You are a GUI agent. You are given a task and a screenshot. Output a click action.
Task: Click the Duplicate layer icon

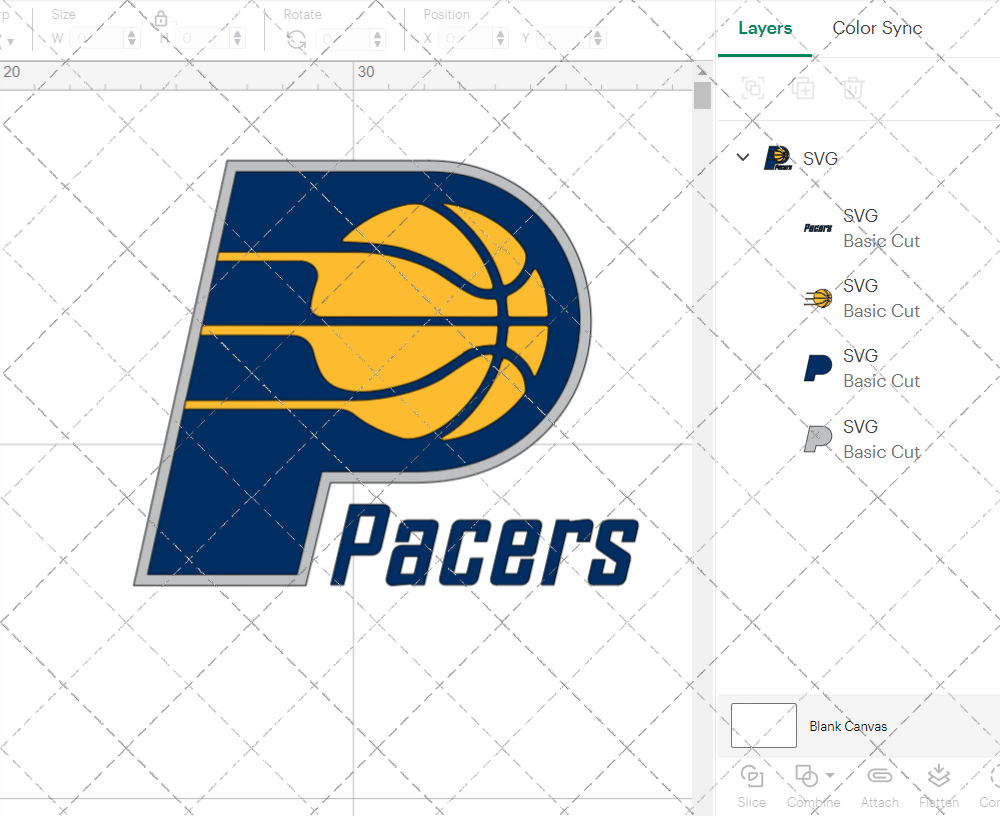[803, 88]
